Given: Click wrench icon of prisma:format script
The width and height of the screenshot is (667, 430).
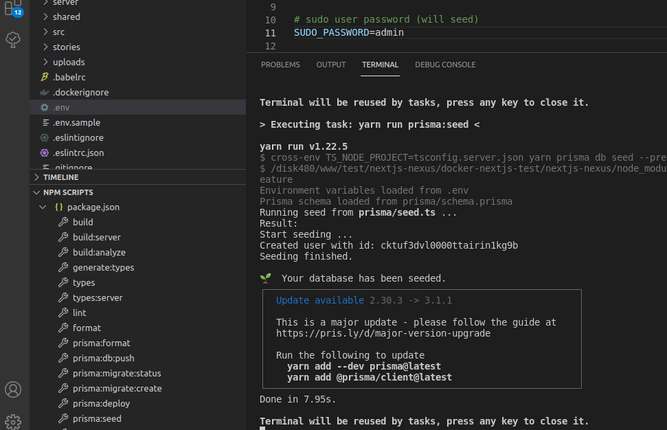Looking at the screenshot, I should tap(63, 343).
